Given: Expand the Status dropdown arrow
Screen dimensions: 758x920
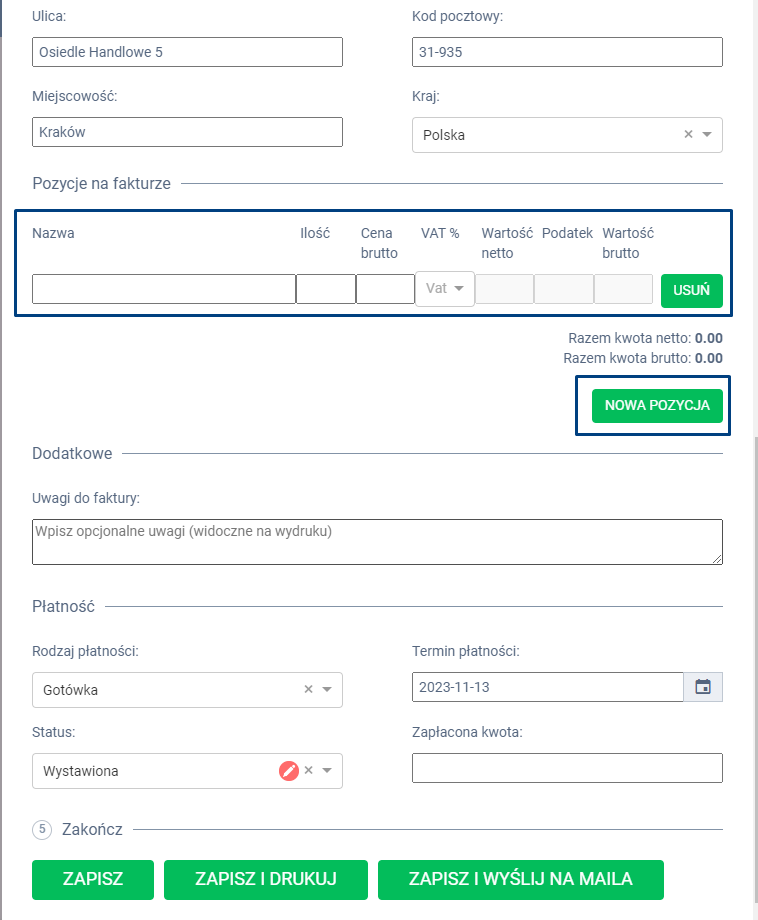Looking at the screenshot, I should tap(327, 771).
